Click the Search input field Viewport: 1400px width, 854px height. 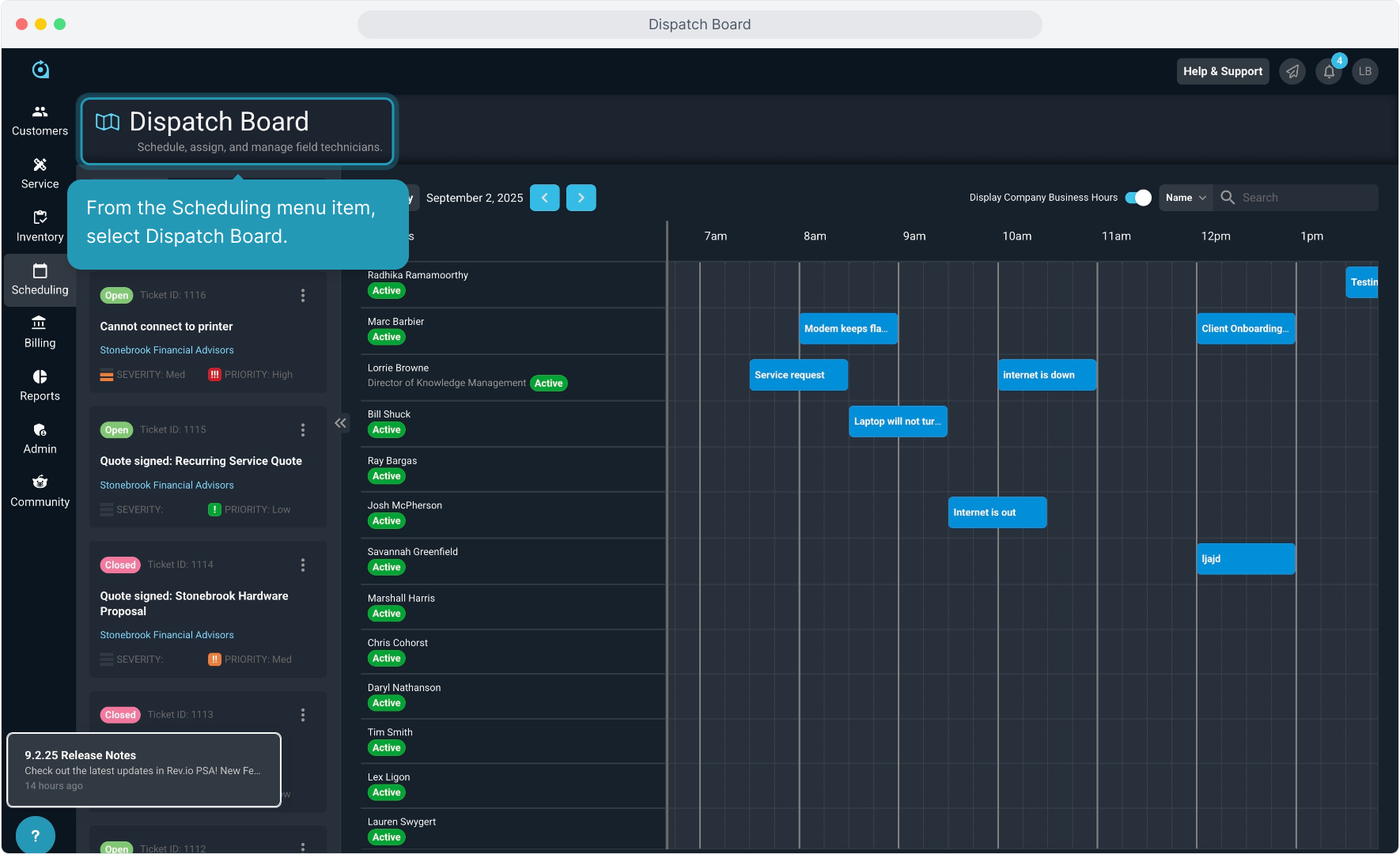(x=1305, y=198)
